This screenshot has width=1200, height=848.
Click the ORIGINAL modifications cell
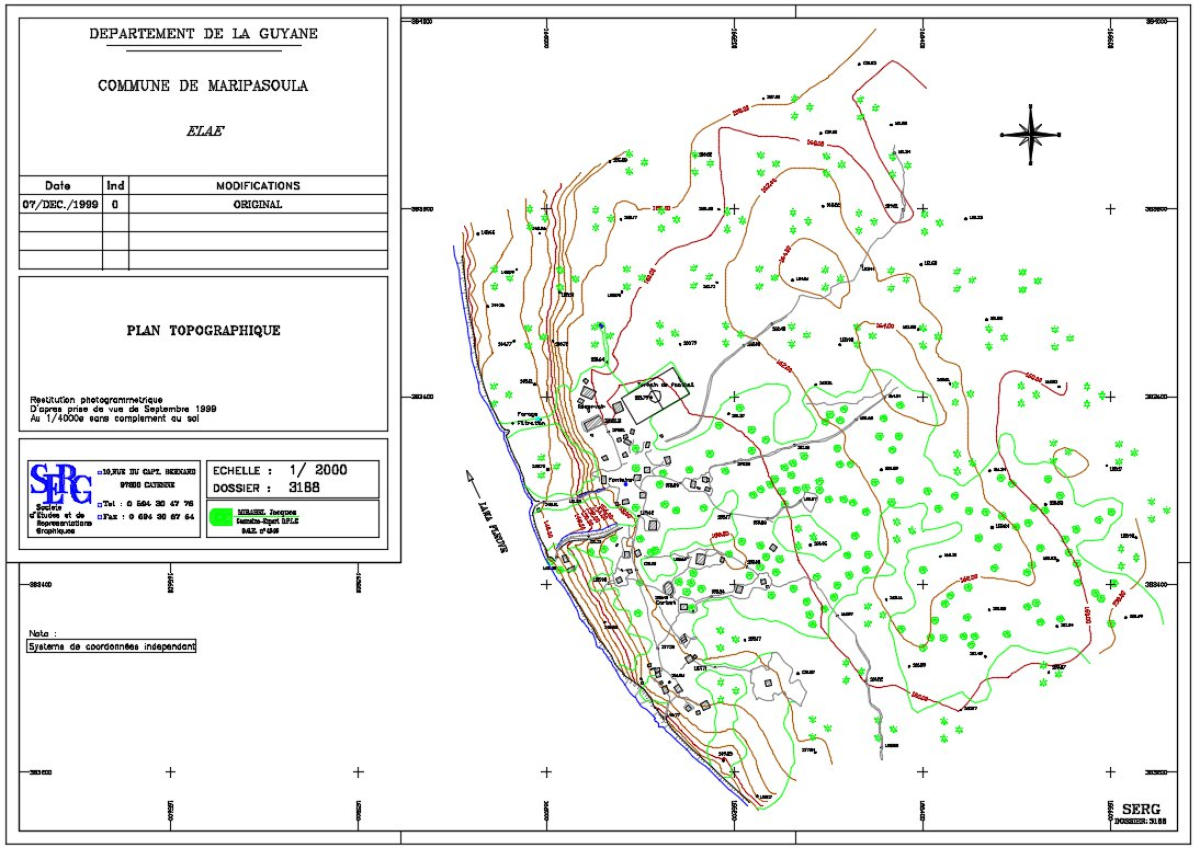(257, 204)
